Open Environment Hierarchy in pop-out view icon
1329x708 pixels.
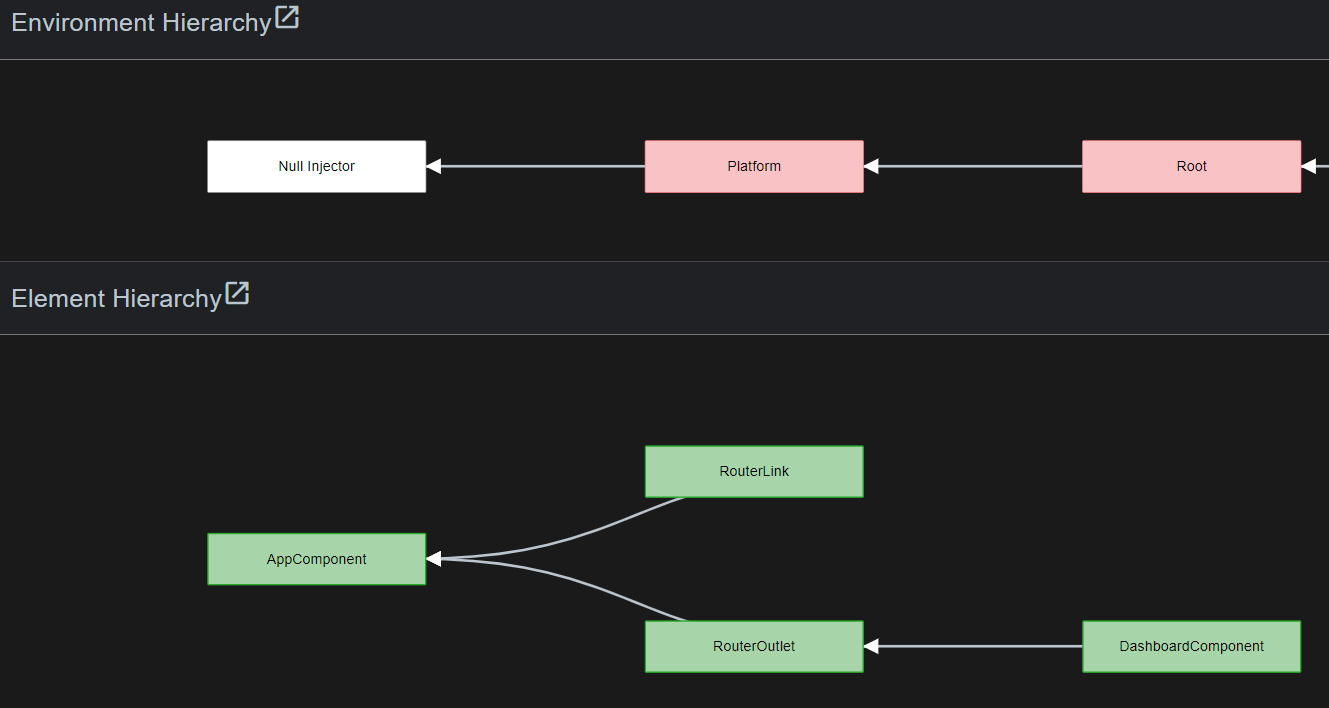(287, 17)
